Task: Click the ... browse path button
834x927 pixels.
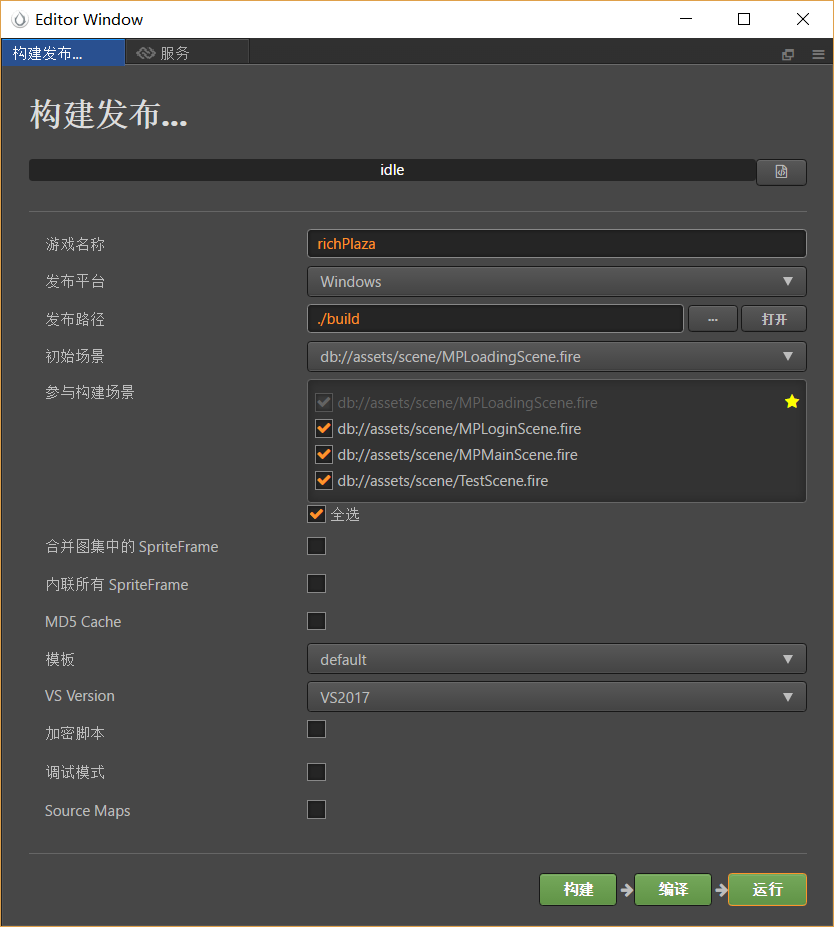Action: tap(713, 319)
